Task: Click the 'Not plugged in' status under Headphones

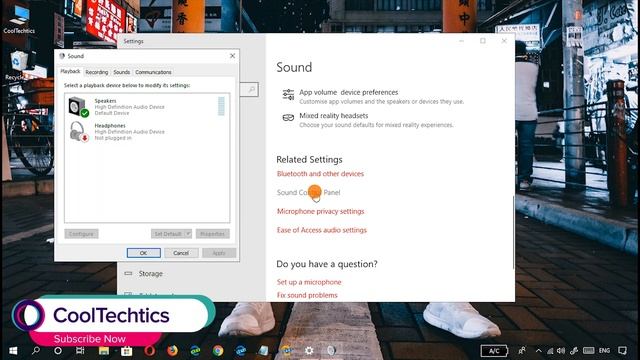Action: 113,138
